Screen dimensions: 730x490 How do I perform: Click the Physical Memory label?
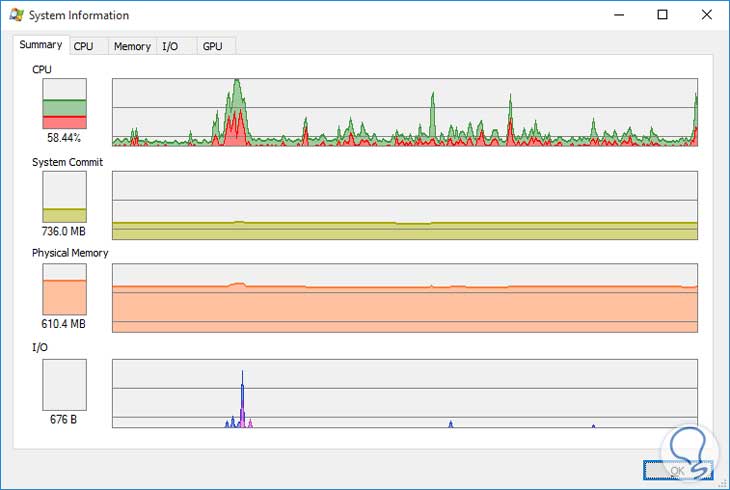tap(70, 253)
